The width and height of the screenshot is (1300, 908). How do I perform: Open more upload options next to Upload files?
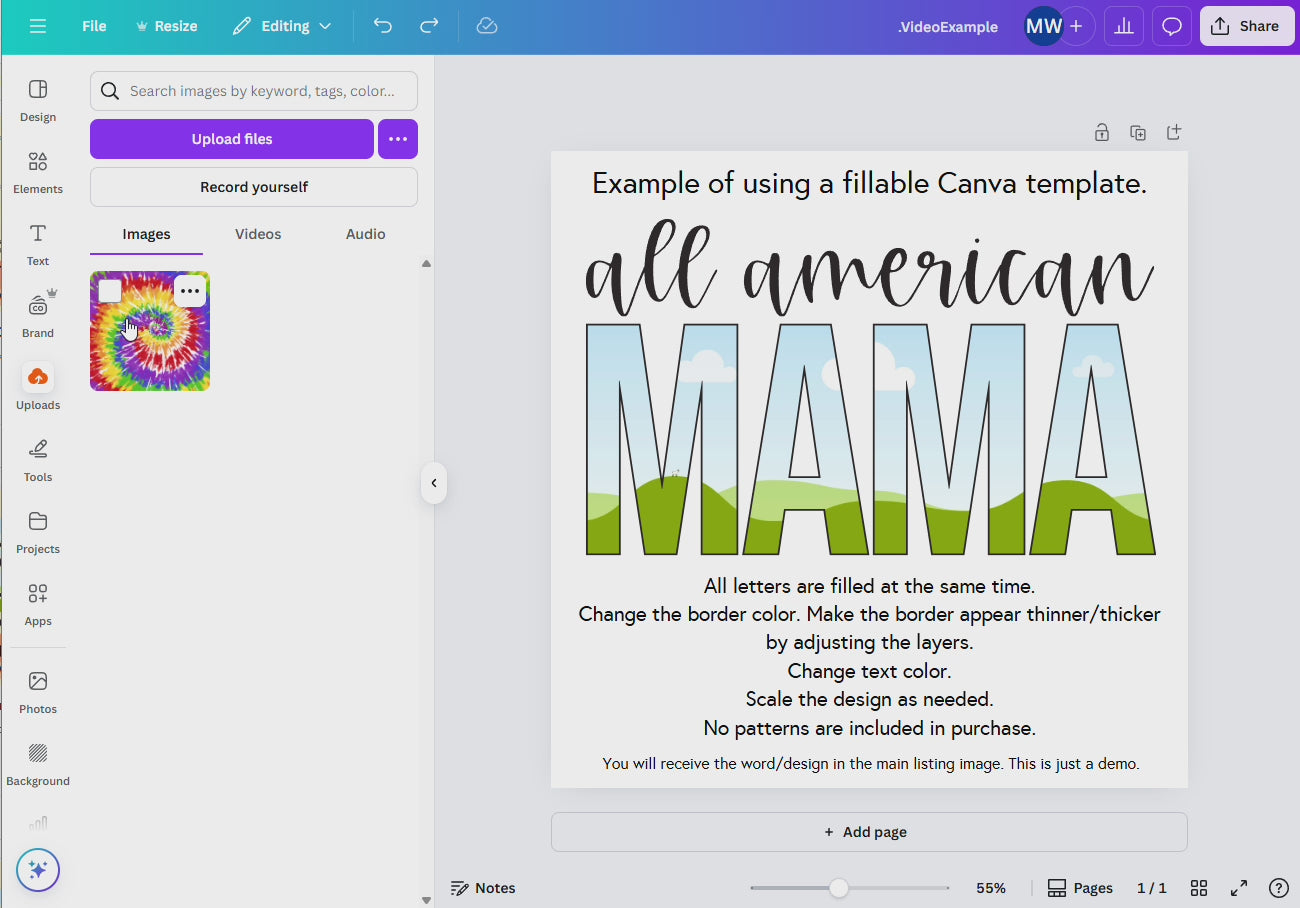click(398, 139)
